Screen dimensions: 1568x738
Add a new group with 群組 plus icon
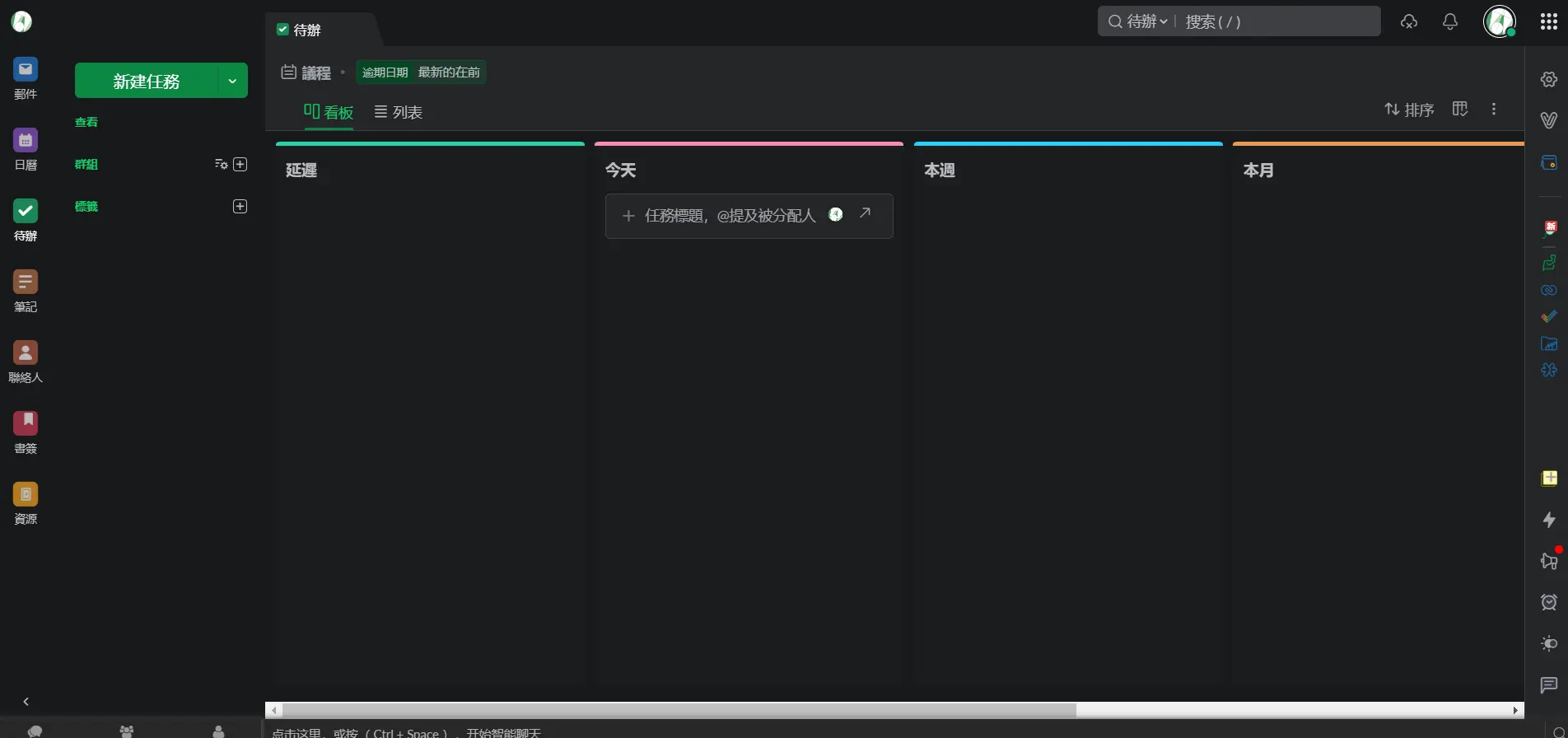pyautogui.click(x=240, y=165)
